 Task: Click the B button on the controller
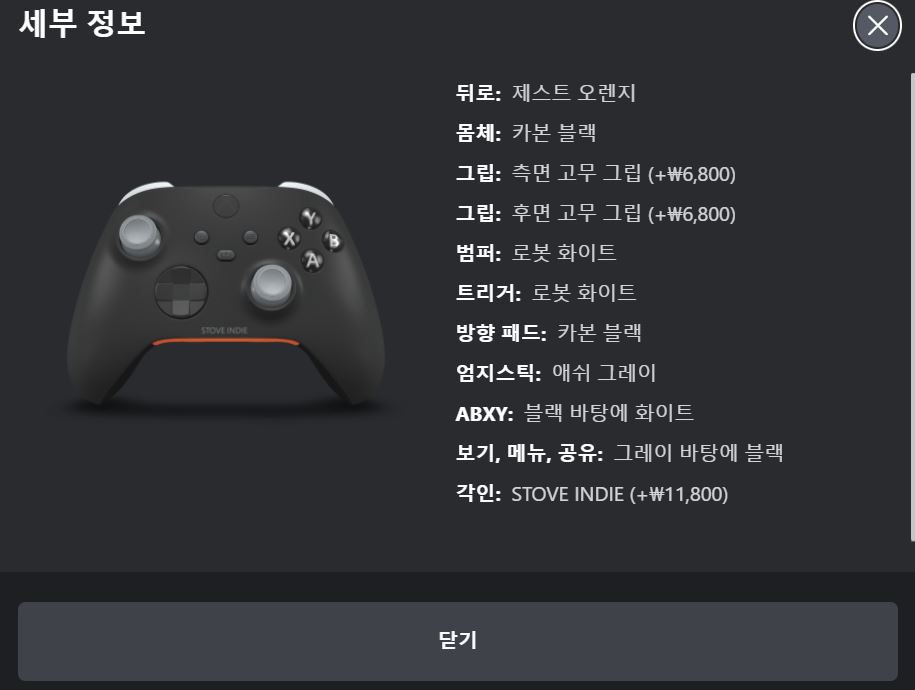coord(333,241)
